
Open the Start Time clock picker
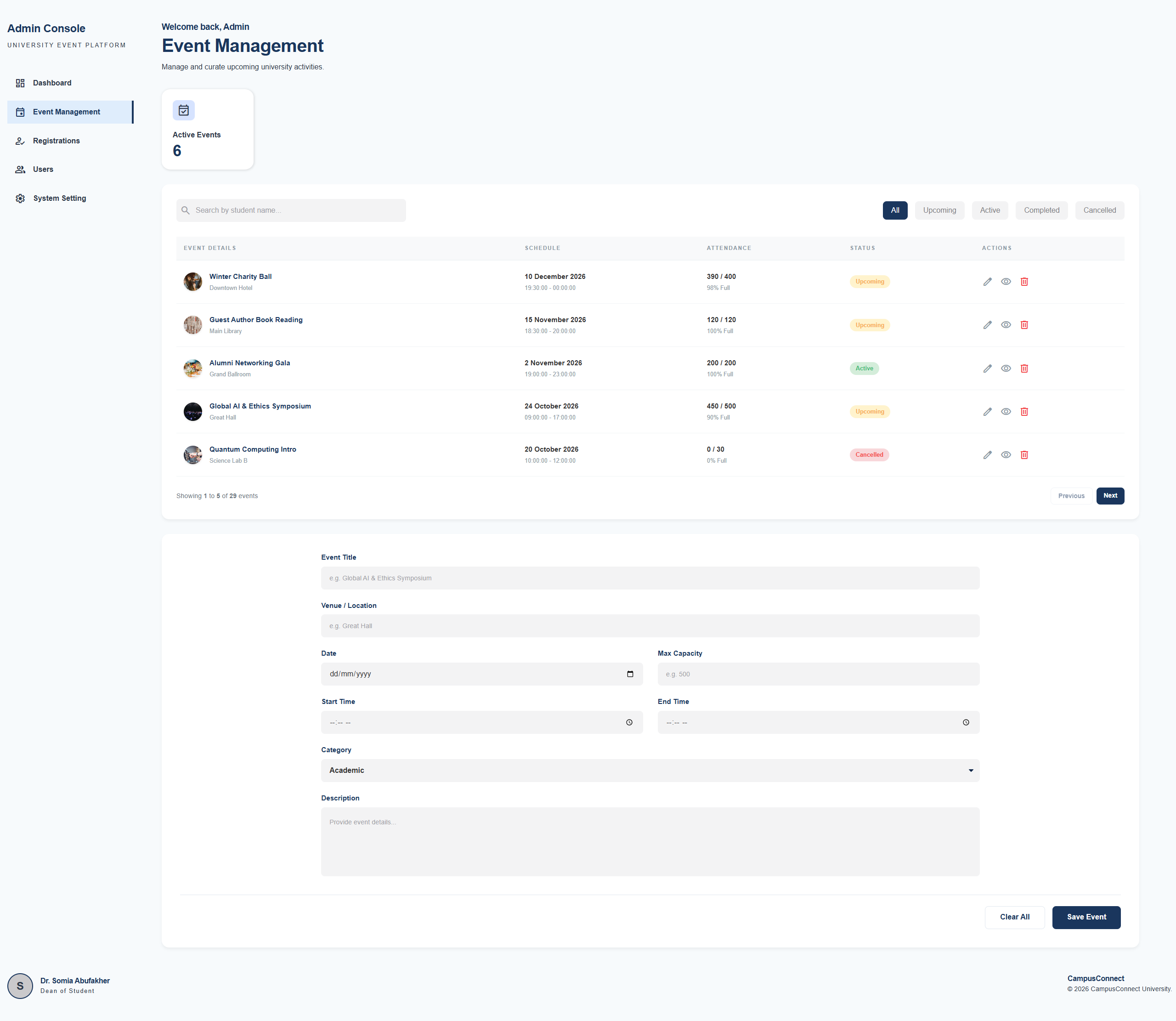[629, 722]
